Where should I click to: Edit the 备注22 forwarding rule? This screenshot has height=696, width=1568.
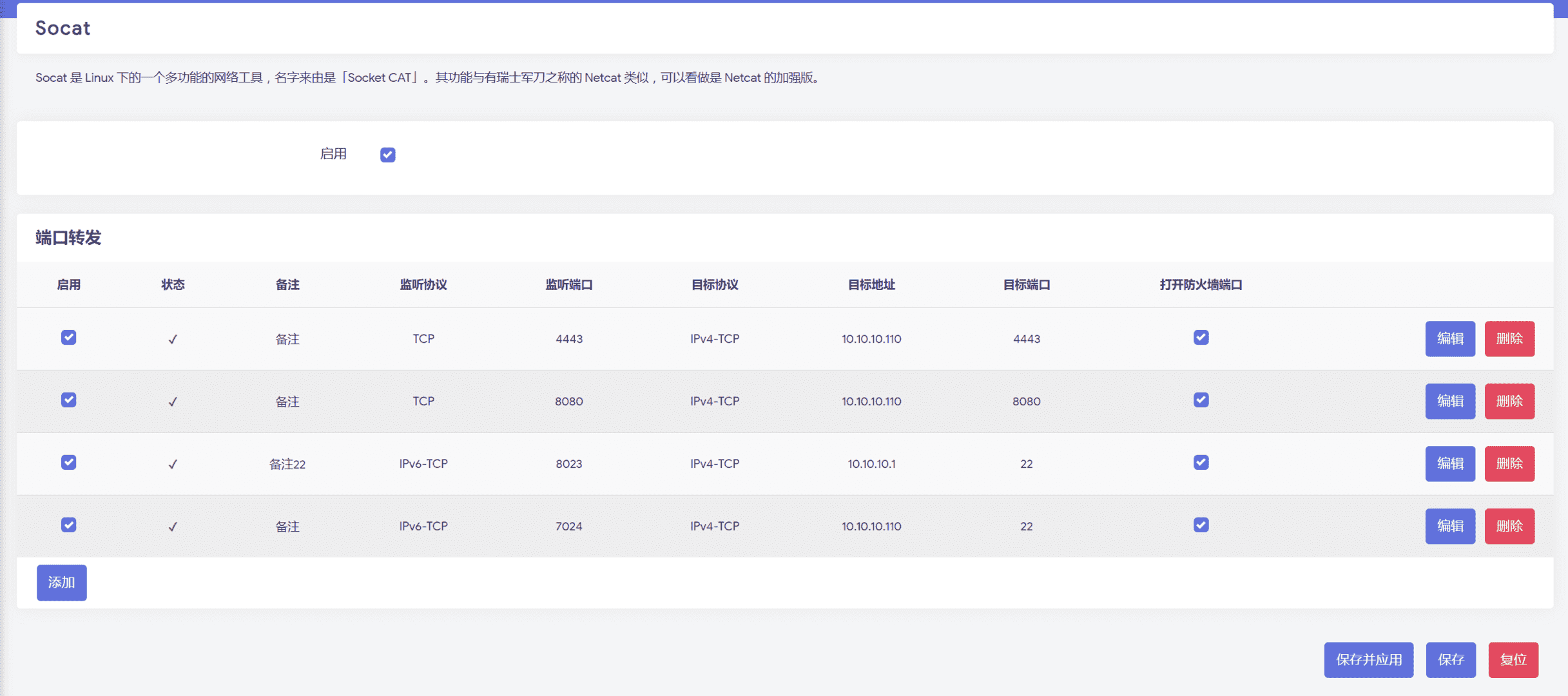(x=1449, y=464)
